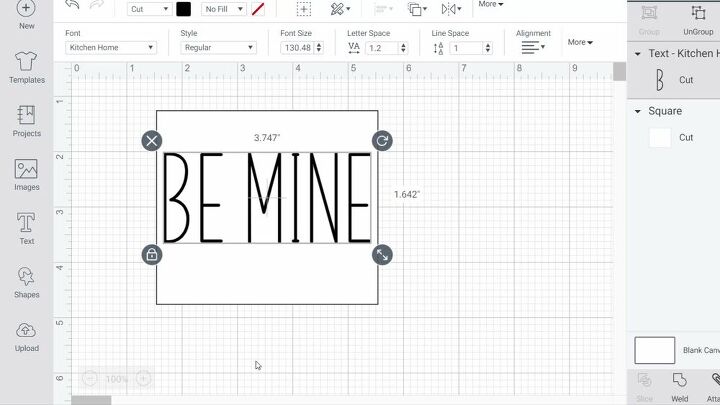Collapse the Square layer group
This screenshot has height=405, width=720.
[638, 112]
